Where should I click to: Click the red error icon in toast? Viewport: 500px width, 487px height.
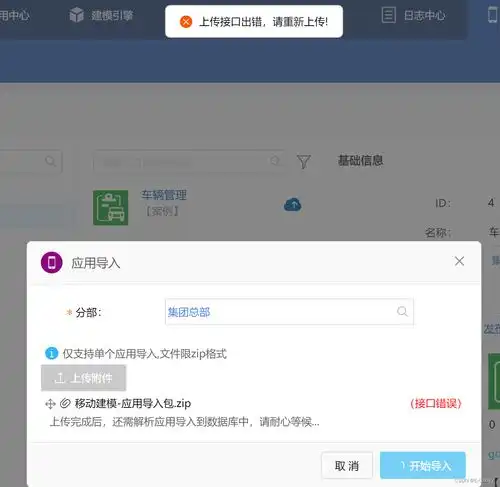[186, 22]
